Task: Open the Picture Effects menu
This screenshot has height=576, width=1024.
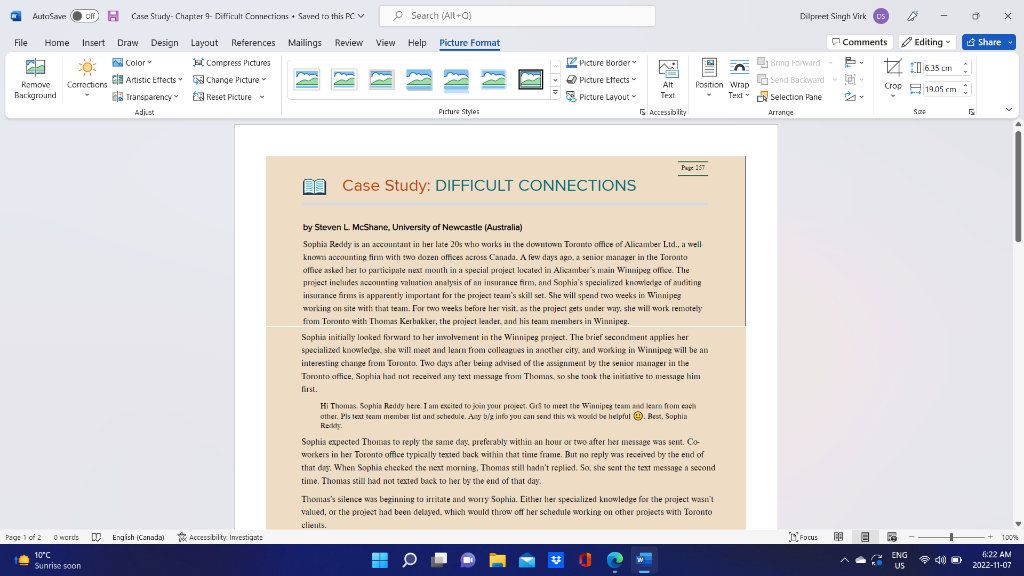Action: coord(601,80)
